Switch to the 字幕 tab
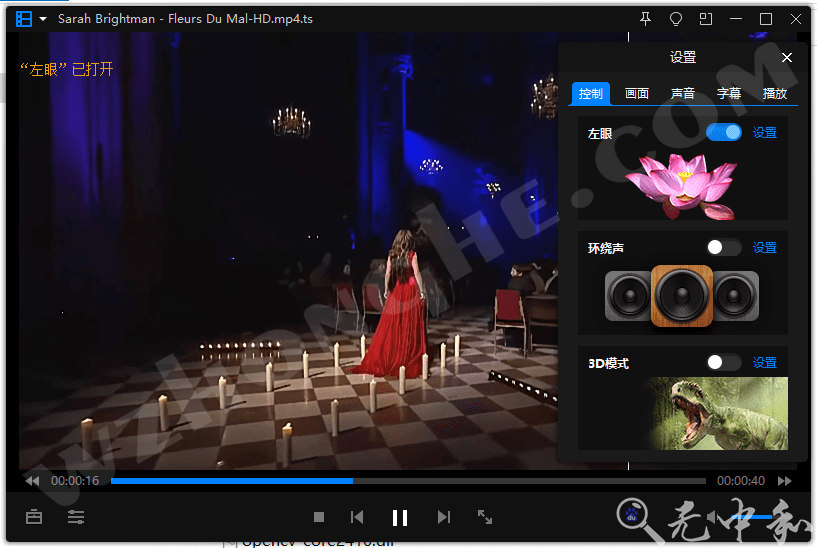Image resolution: width=817 pixels, height=548 pixels. (729, 94)
